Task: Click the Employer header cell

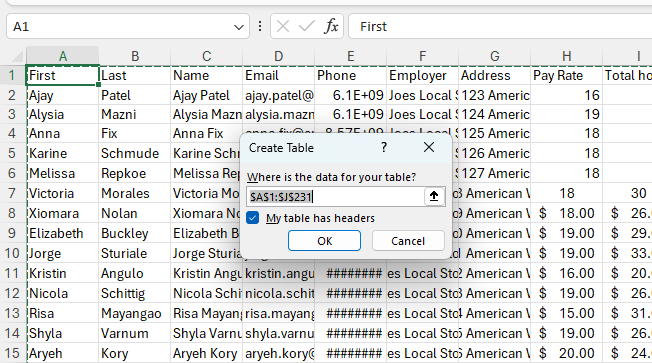Action: pyautogui.click(x=422, y=75)
